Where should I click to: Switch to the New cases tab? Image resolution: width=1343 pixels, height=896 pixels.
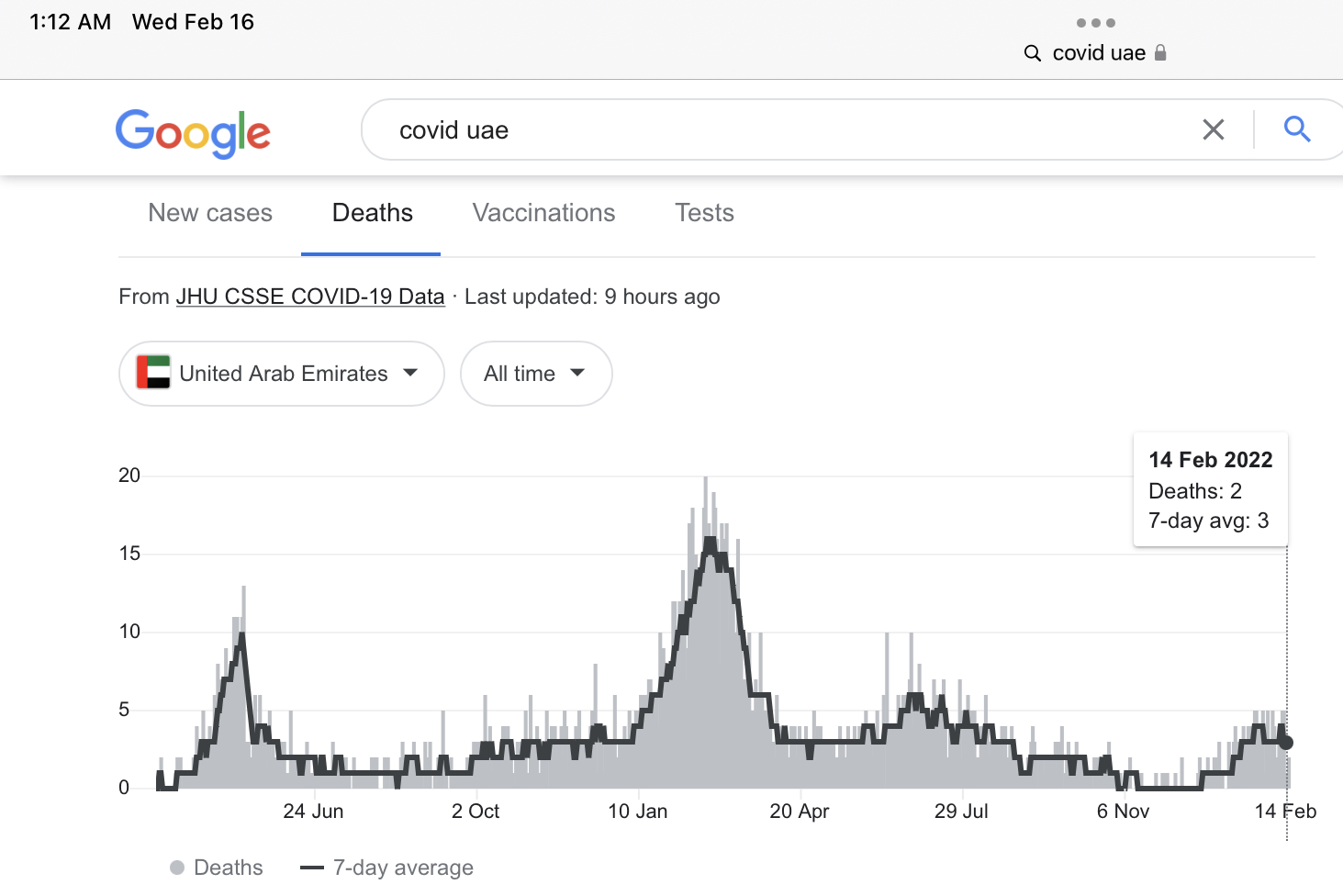(x=210, y=213)
